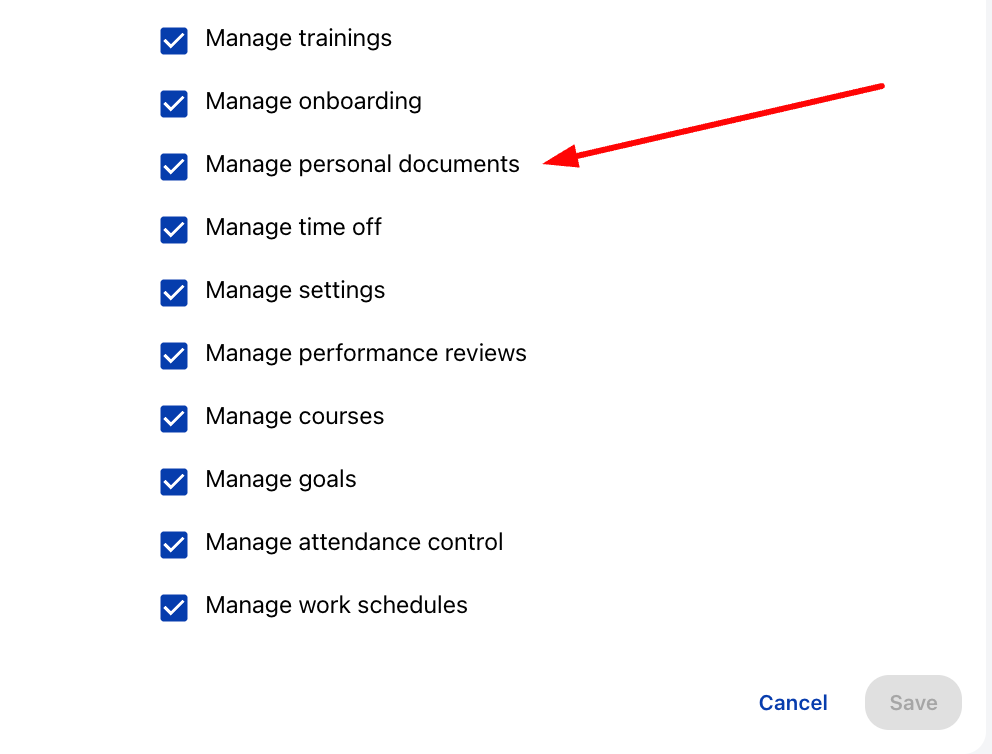This screenshot has width=992, height=754.
Task: Disable the Manage settings permission
Action: point(174,293)
